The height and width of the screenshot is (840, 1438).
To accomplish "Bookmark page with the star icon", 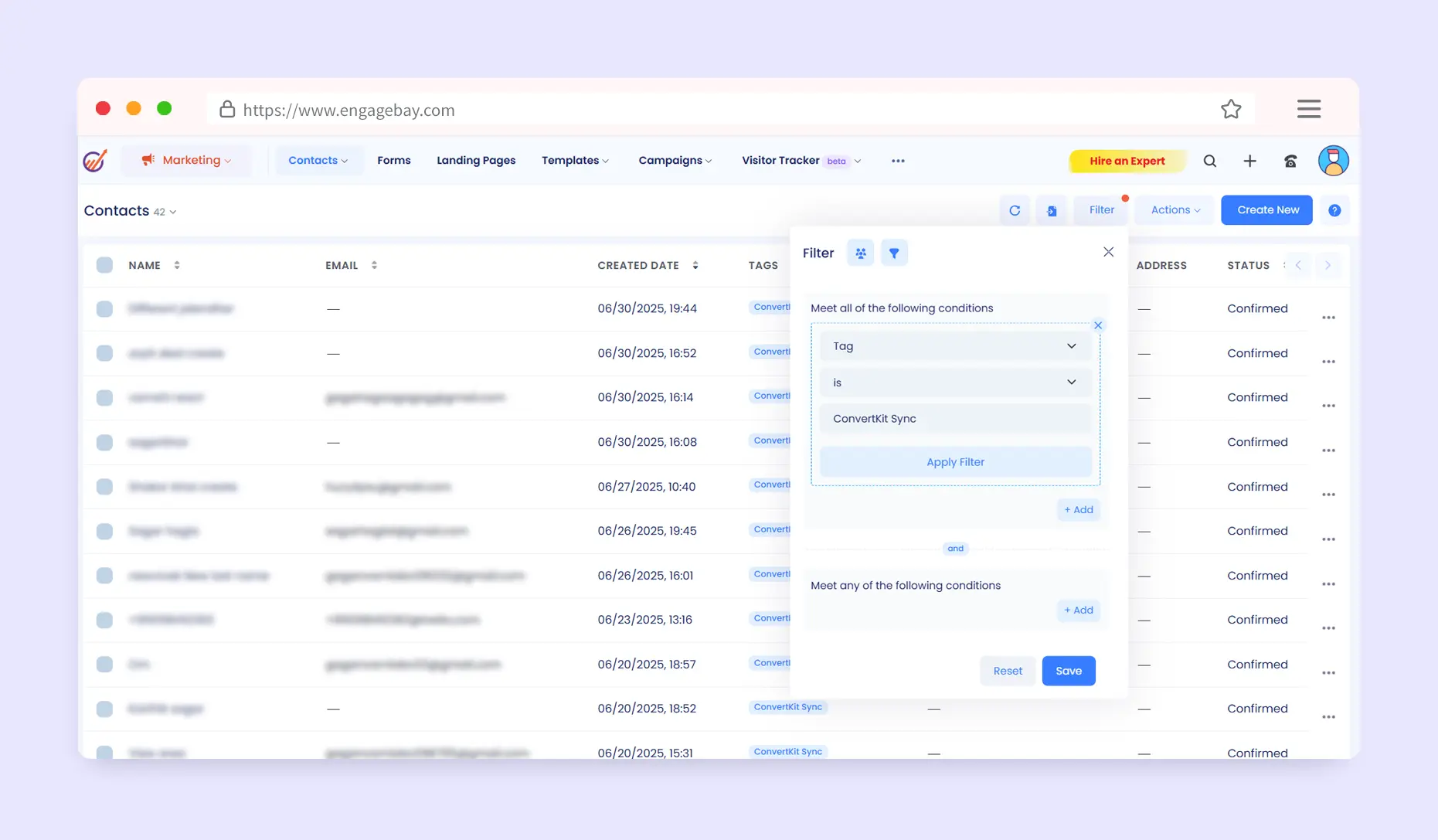I will [1231, 109].
